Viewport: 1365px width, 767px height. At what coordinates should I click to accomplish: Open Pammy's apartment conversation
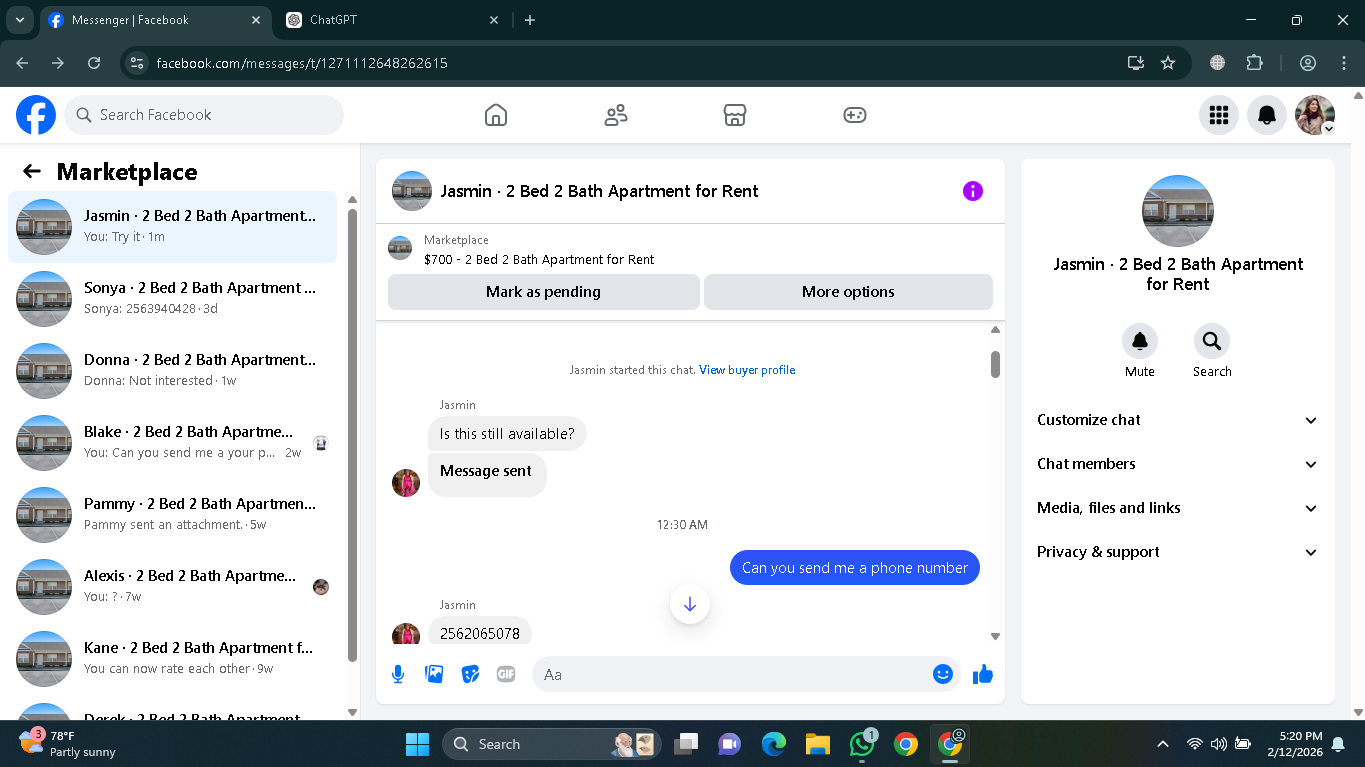172,515
